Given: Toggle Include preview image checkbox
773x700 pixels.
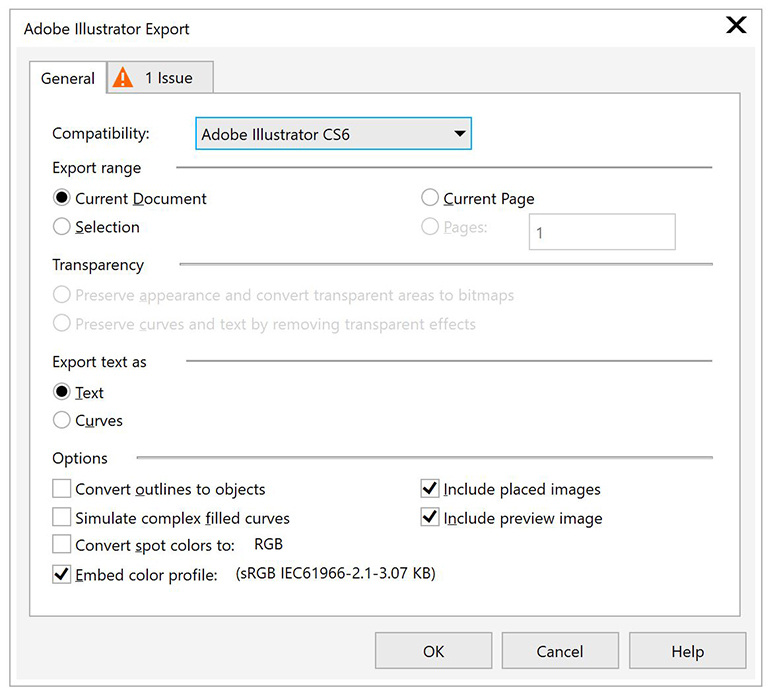Looking at the screenshot, I should 431,518.
